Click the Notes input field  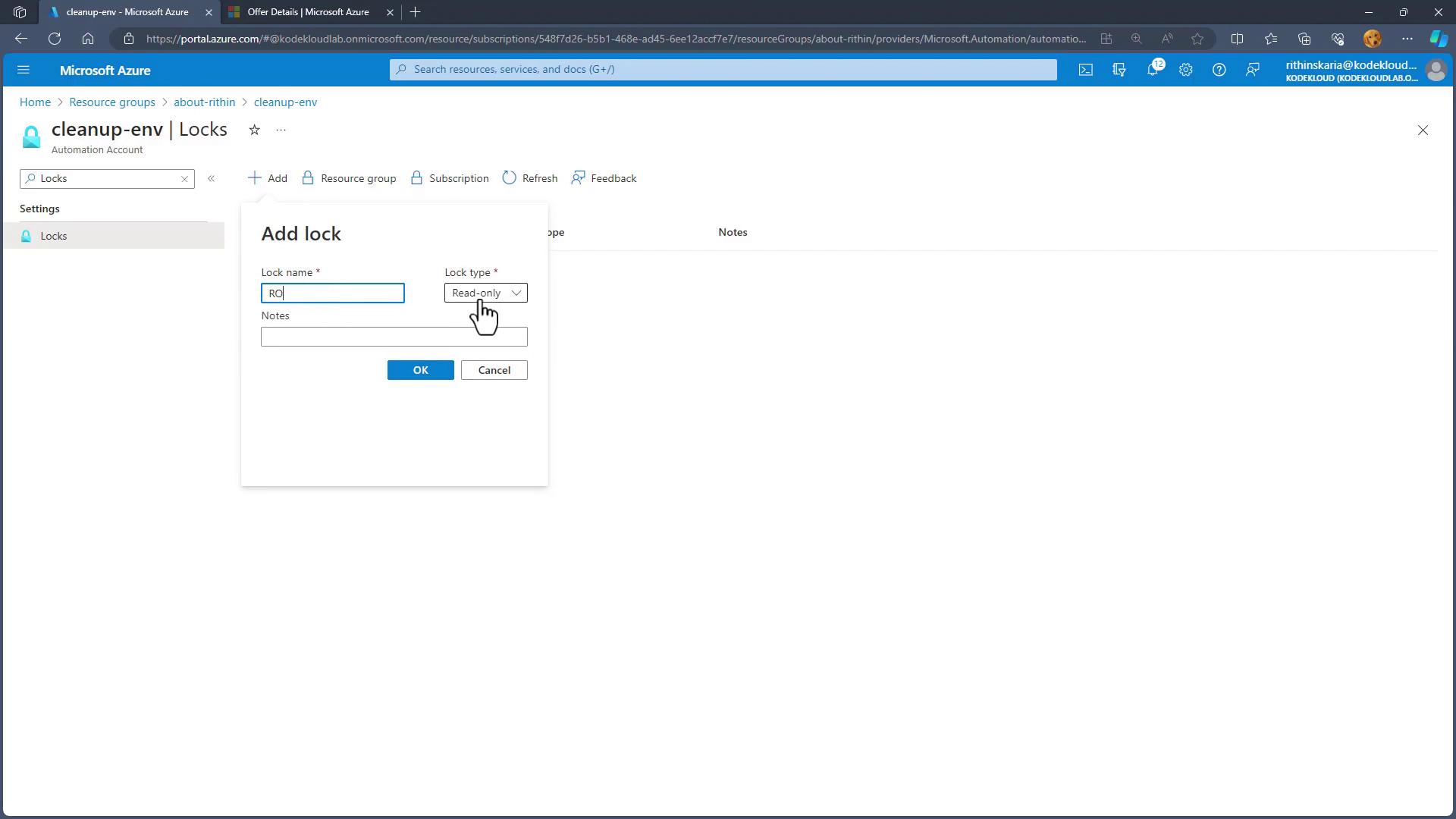394,337
